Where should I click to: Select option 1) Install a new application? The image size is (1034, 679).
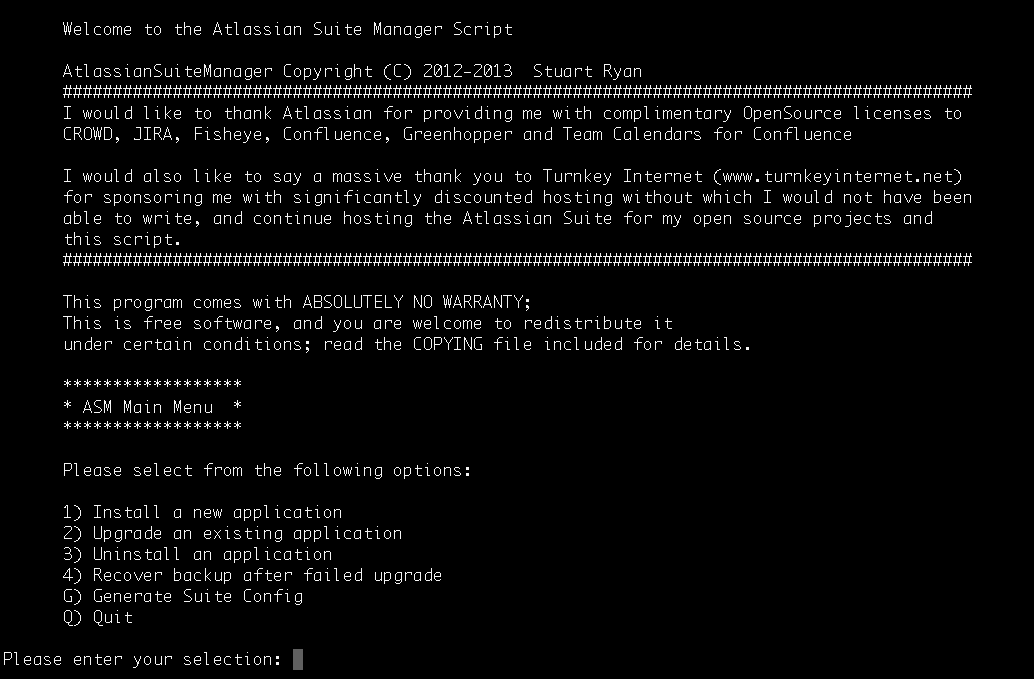coord(202,513)
